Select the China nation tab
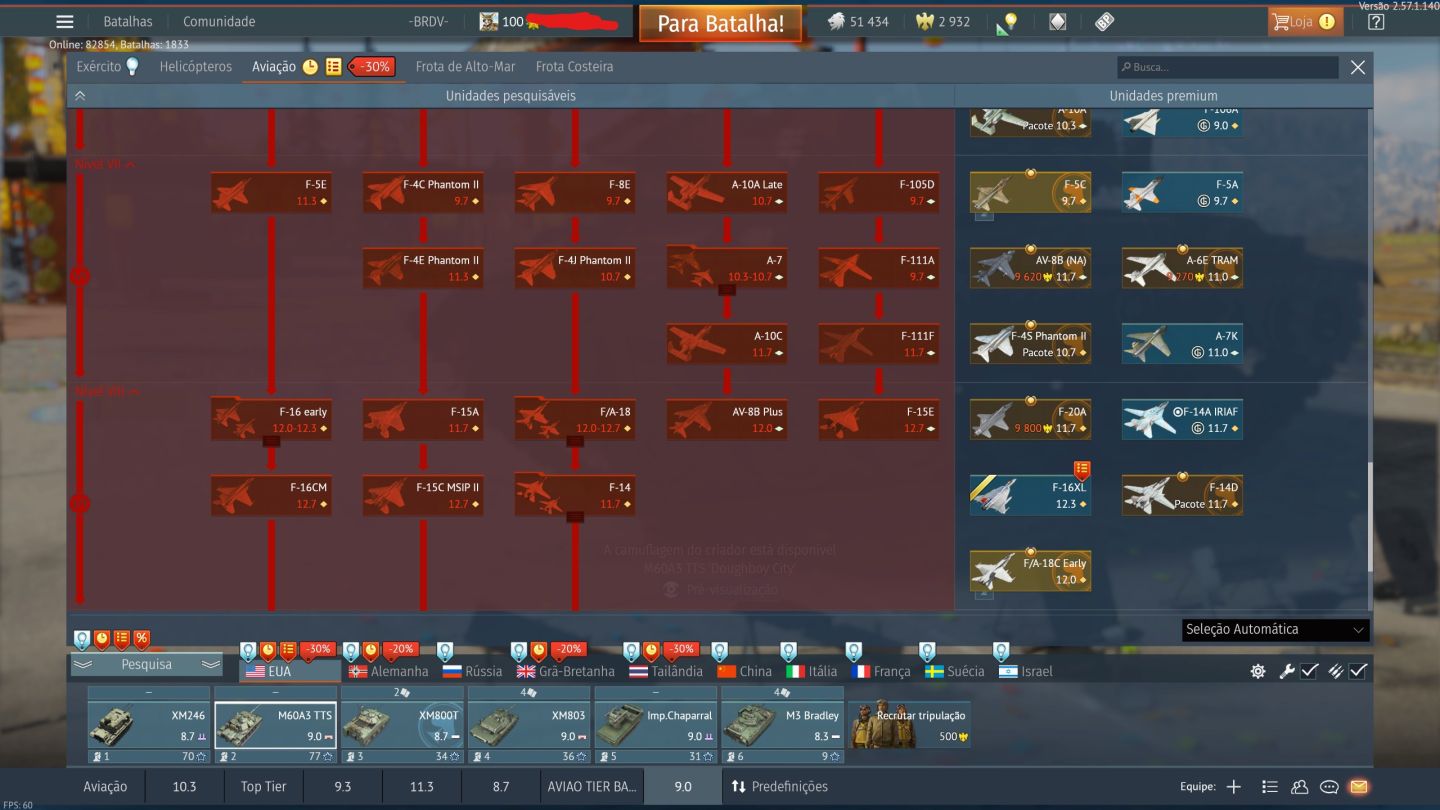Viewport: 1440px width, 810px height. click(744, 672)
